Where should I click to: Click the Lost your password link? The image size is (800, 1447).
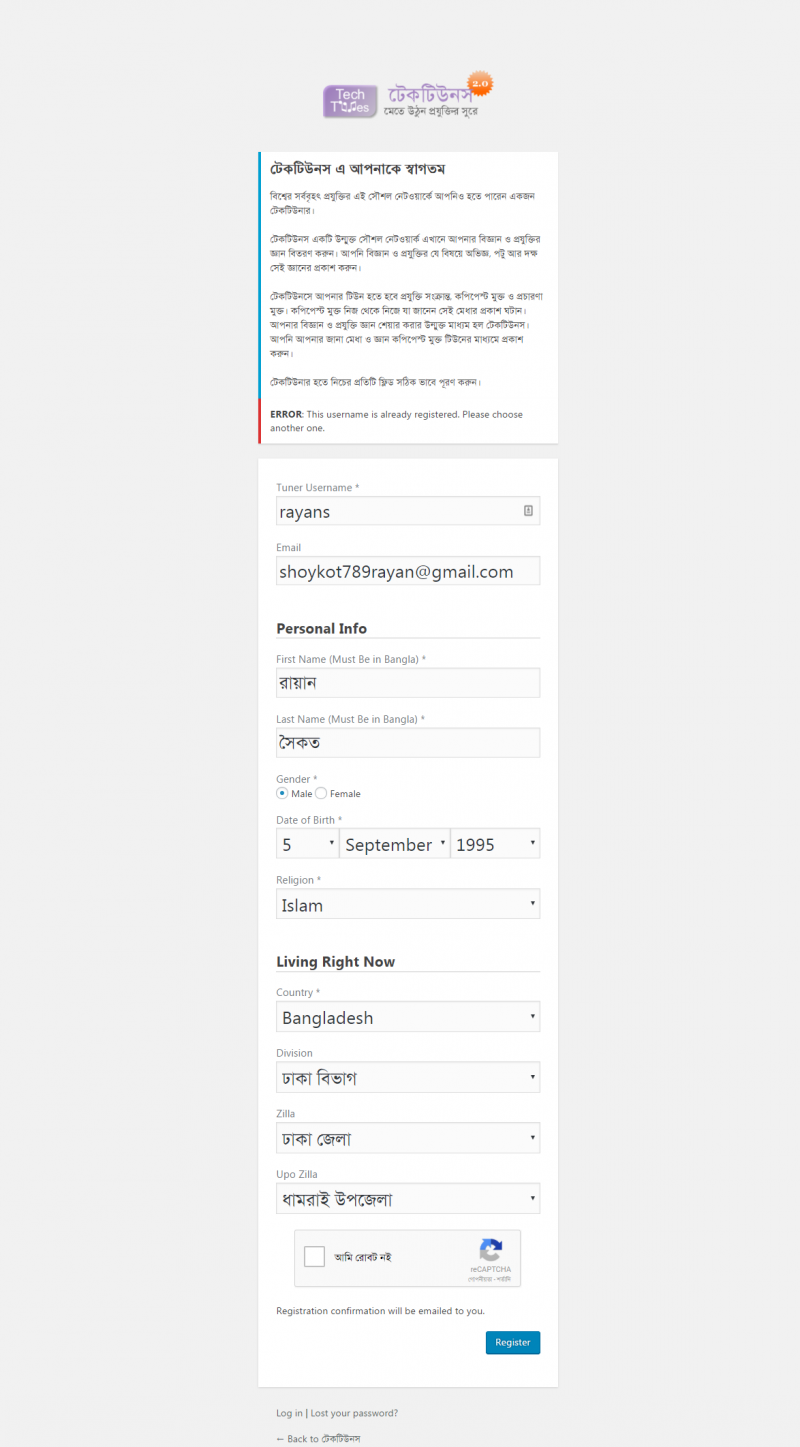tap(354, 1413)
